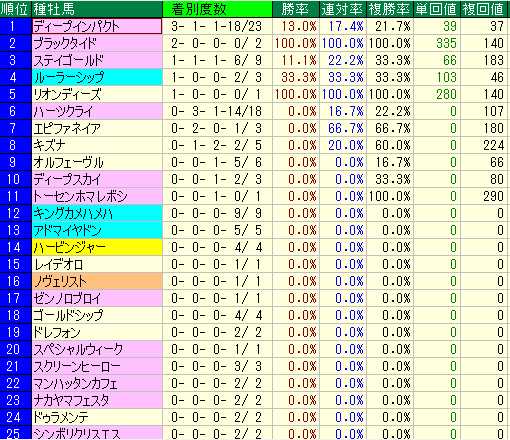Click the 60.0% place rate for キズナ
The width and height of the screenshot is (510, 440).
tap(389, 145)
